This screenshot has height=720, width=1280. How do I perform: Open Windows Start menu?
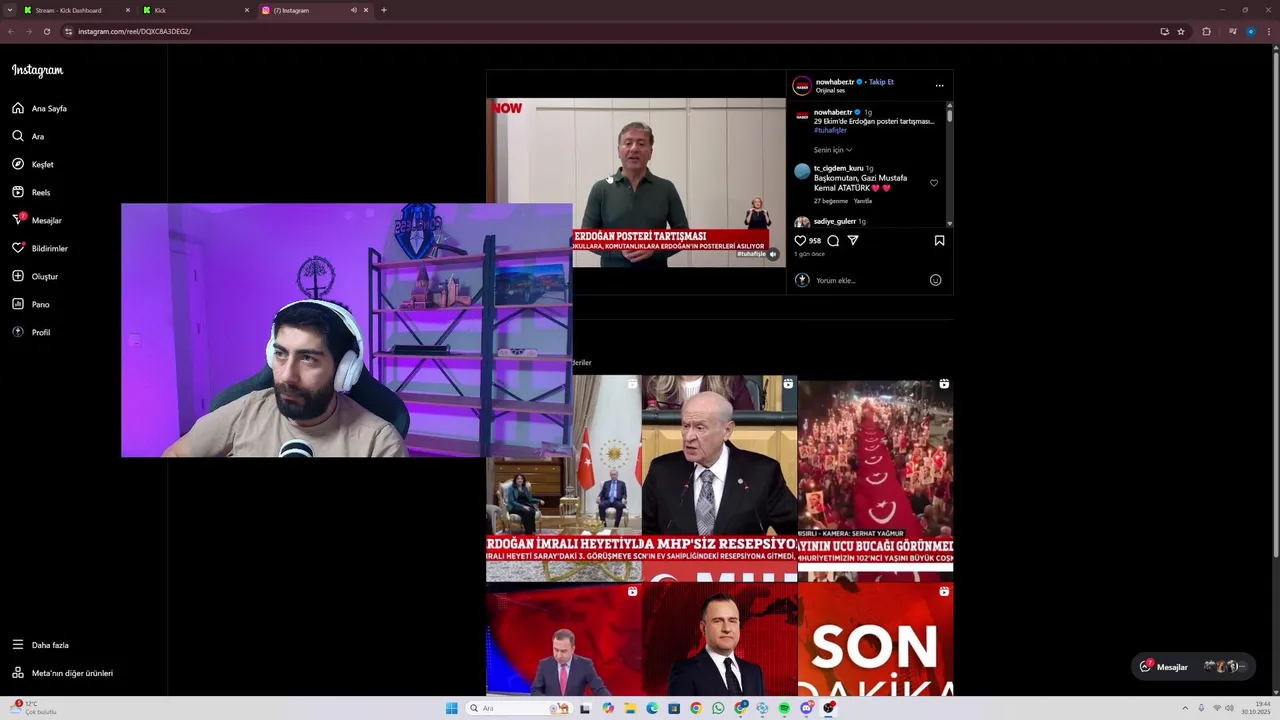pos(452,708)
